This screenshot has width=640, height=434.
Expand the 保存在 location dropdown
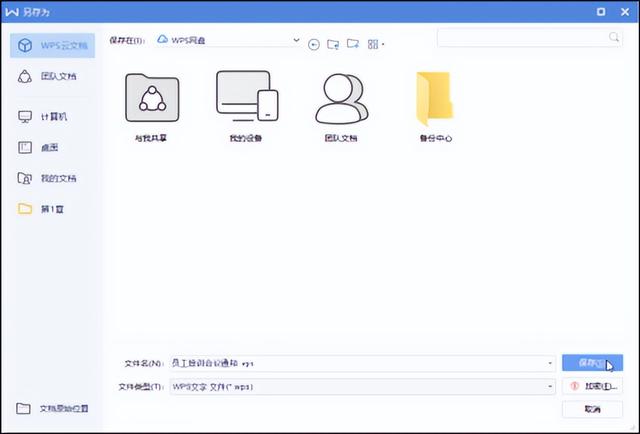coord(296,40)
